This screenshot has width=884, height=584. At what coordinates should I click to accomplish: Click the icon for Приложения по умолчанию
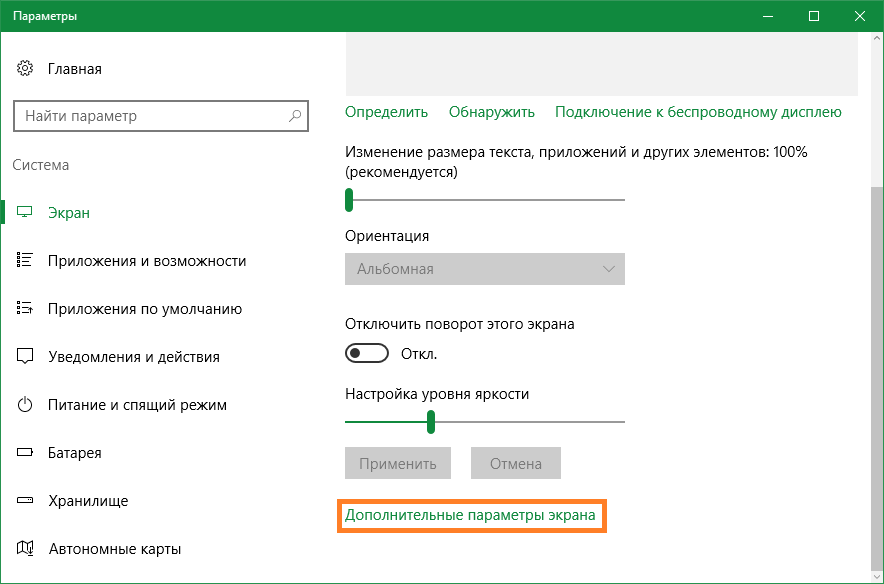[x=26, y=309]
